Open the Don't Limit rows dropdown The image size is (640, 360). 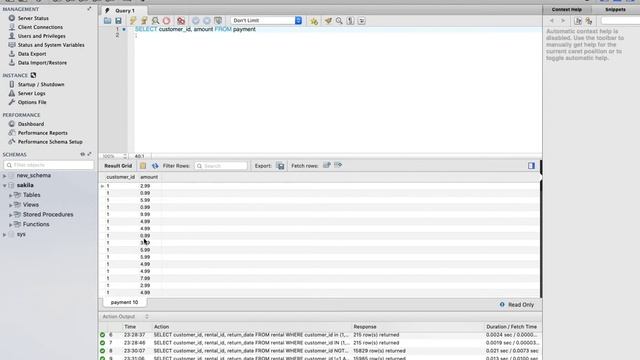tap(266, 20)
